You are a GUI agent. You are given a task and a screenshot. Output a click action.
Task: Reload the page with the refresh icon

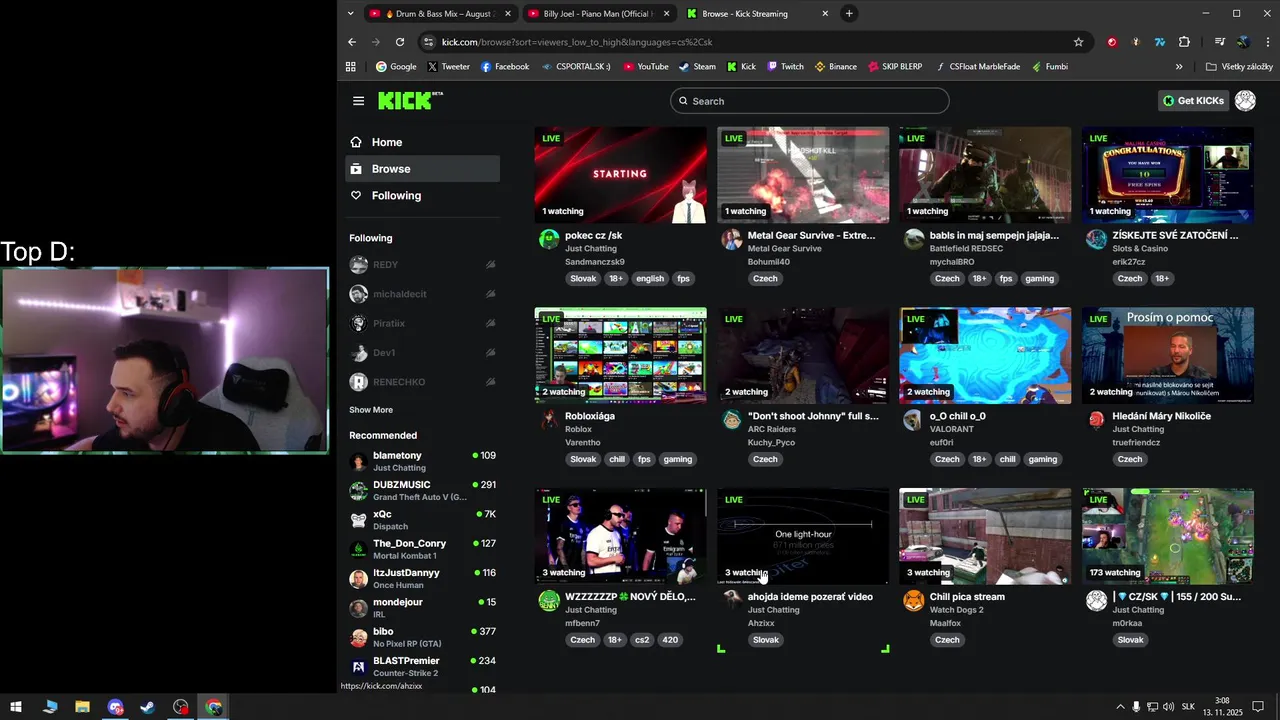pyautogui.click(x=400, y=42)
